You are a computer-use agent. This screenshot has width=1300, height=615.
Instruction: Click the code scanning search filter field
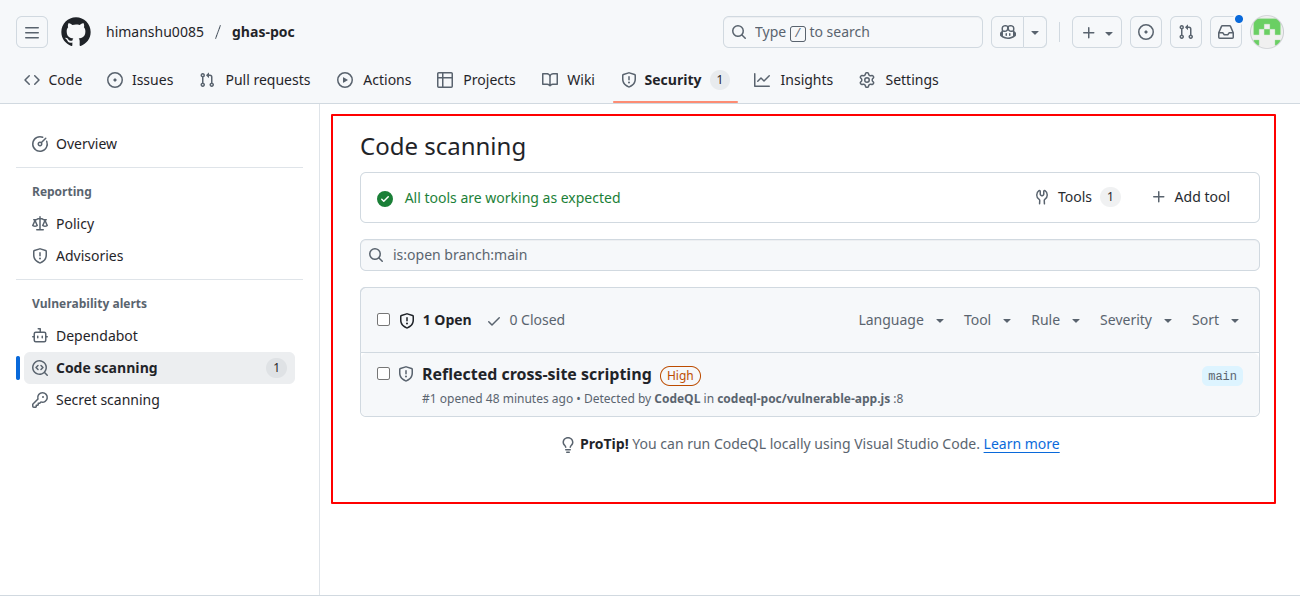point(810,255)
